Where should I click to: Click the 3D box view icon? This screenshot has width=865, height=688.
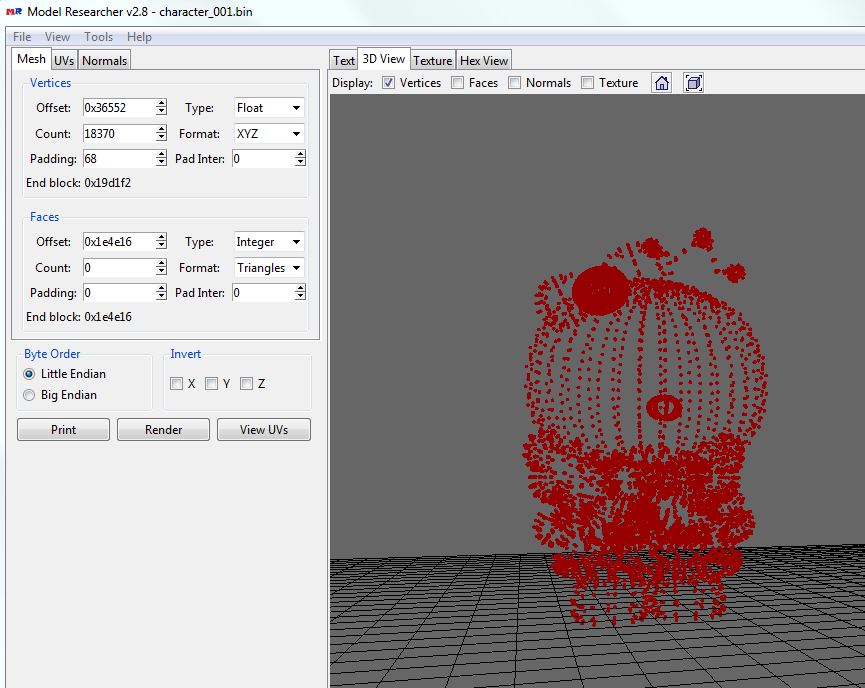click(693, 83)
